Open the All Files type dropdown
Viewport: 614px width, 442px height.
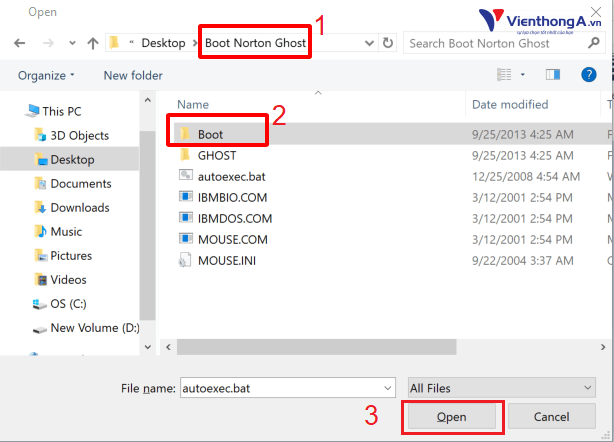pos(502,388)
